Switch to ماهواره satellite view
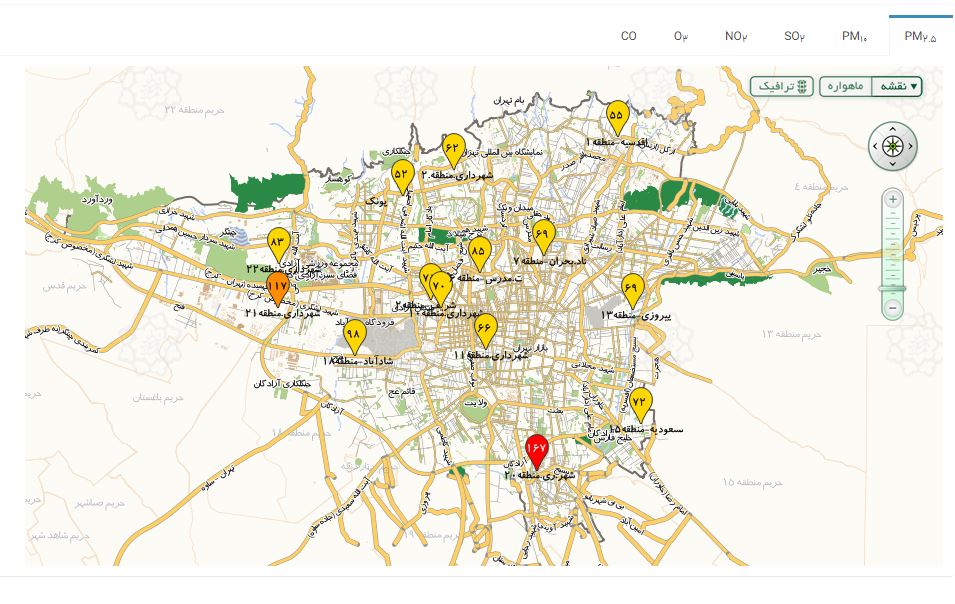Screen dimensions: 955x604 pyautogui.click(x=846, y=86)
